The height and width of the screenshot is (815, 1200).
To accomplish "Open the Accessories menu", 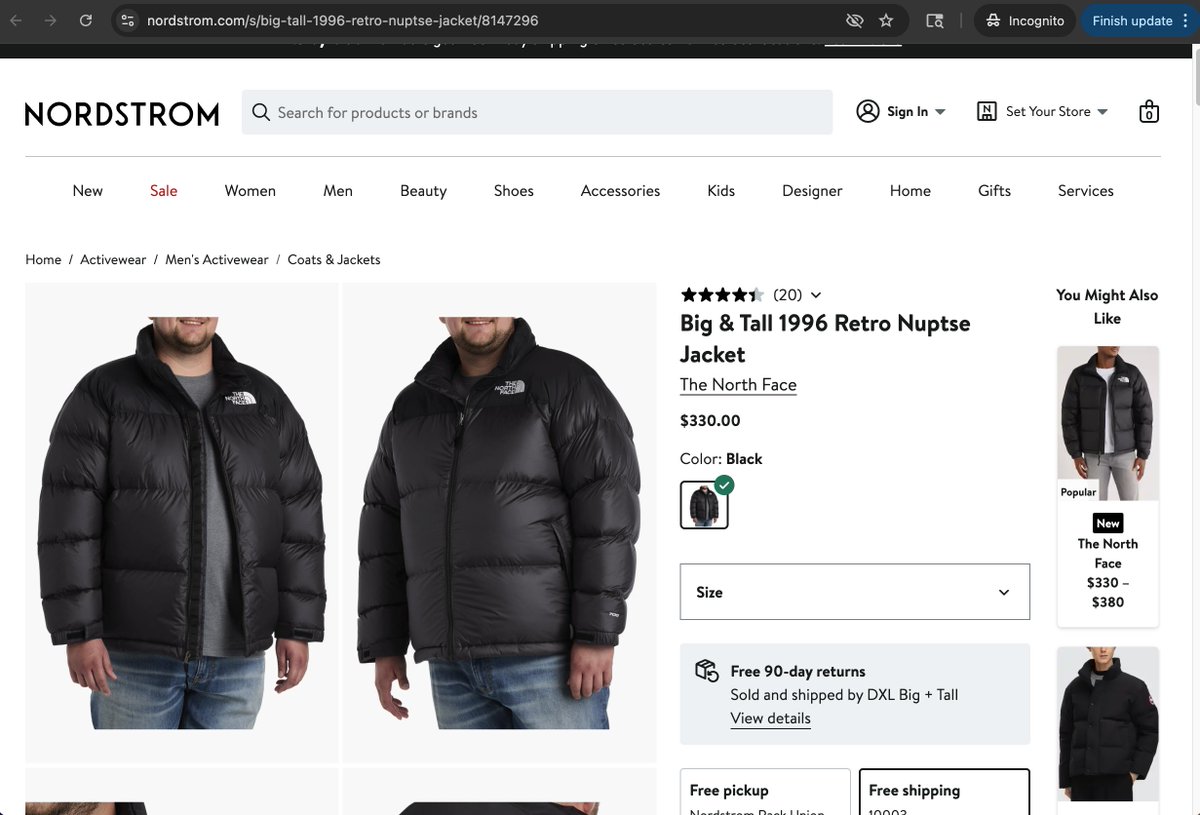I will click(x=620, y=190).
